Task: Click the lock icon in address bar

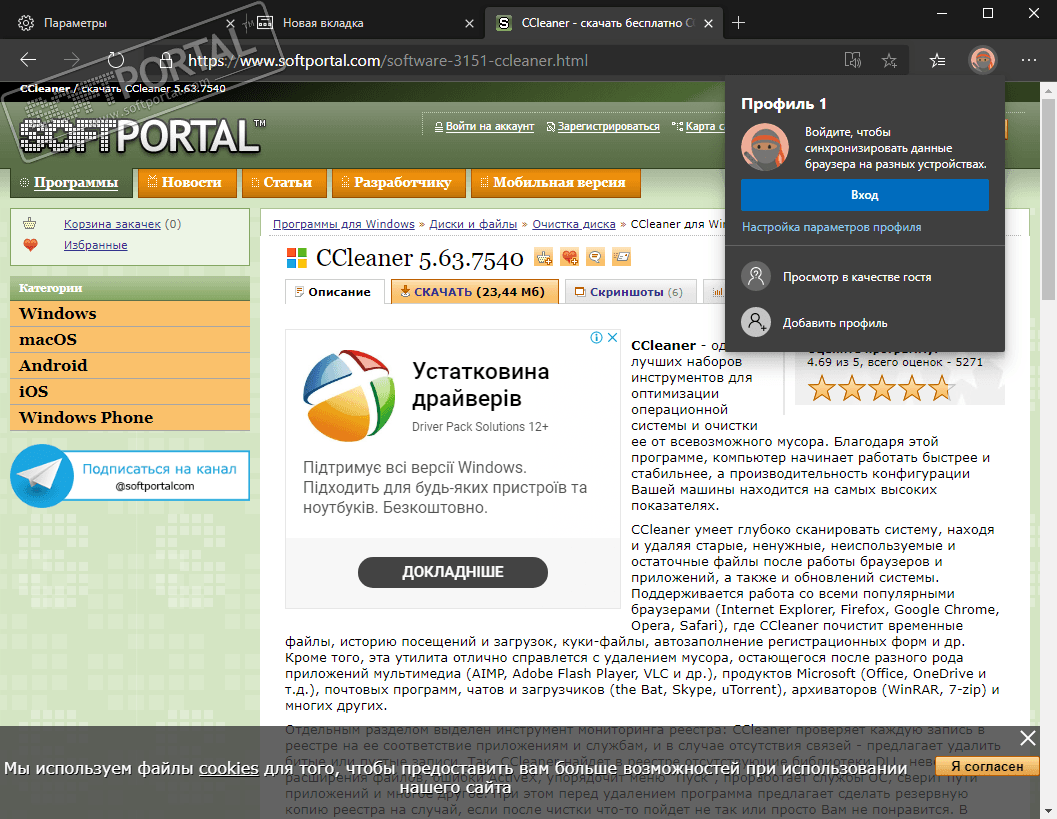Action: (x=167, y=61)
